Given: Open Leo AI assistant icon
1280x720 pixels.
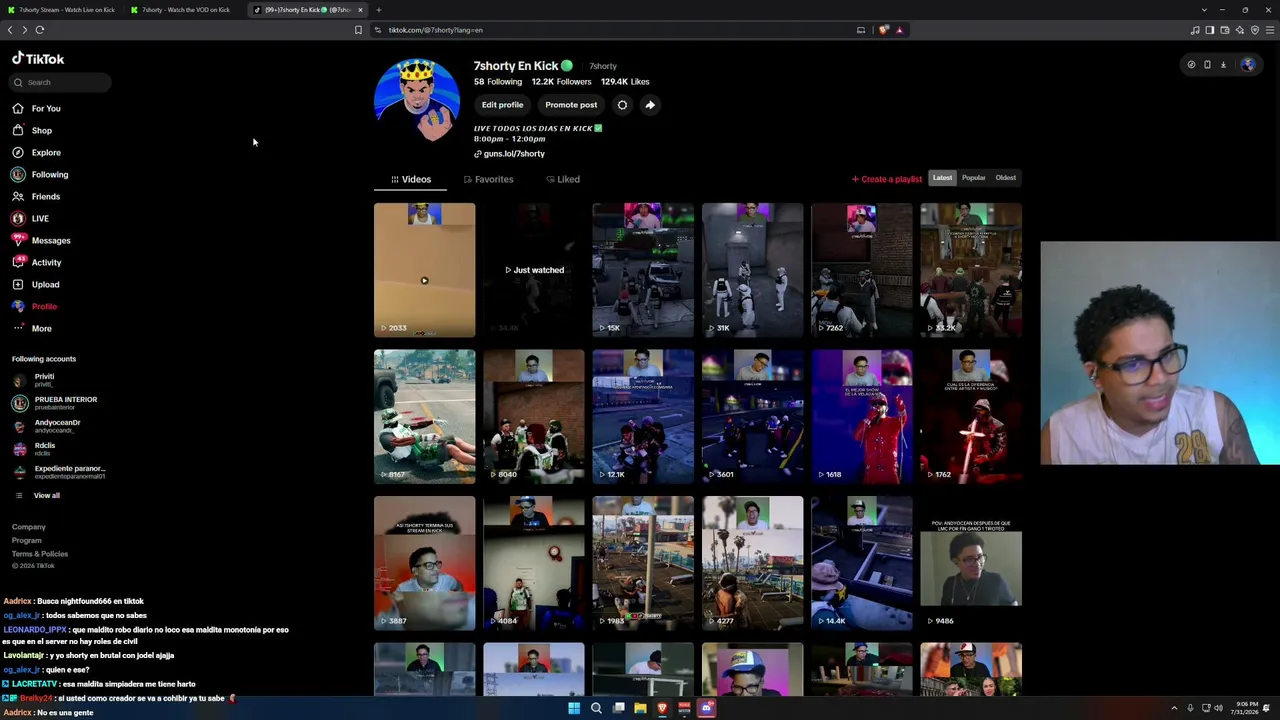Looking at the screenshot, I should tap(1240, 30).
